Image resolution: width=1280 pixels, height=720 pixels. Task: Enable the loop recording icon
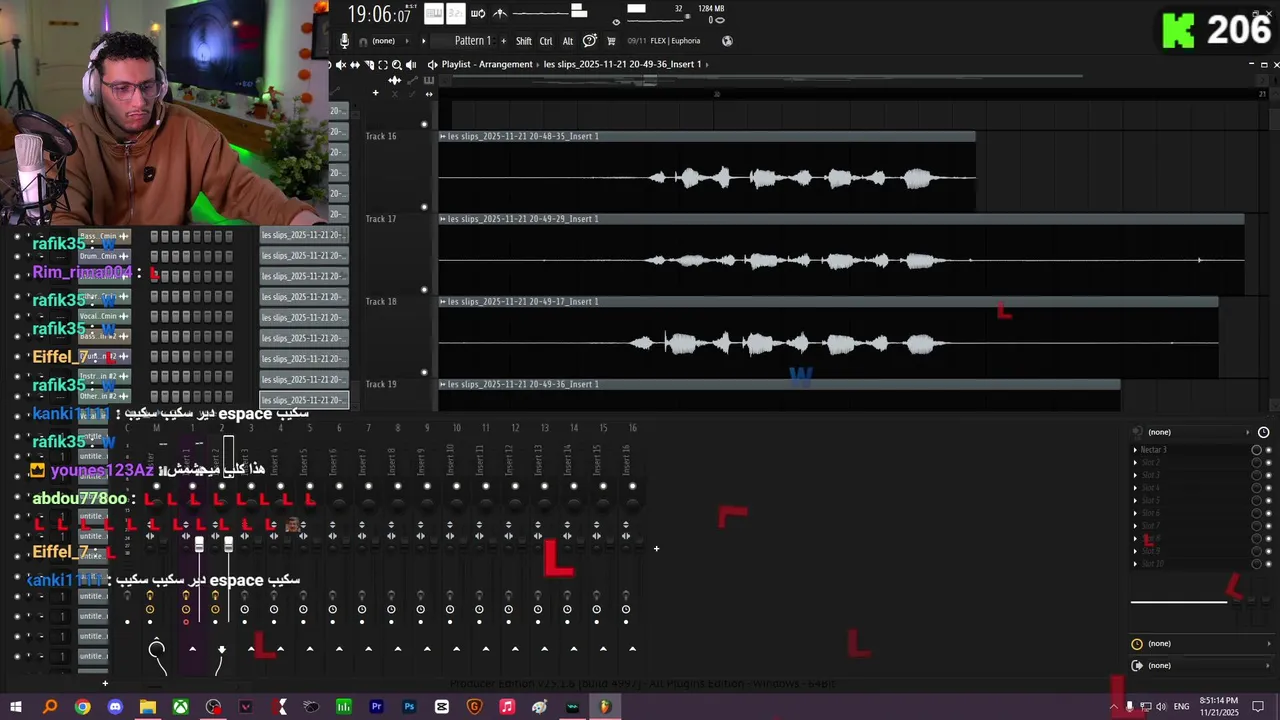478,13
